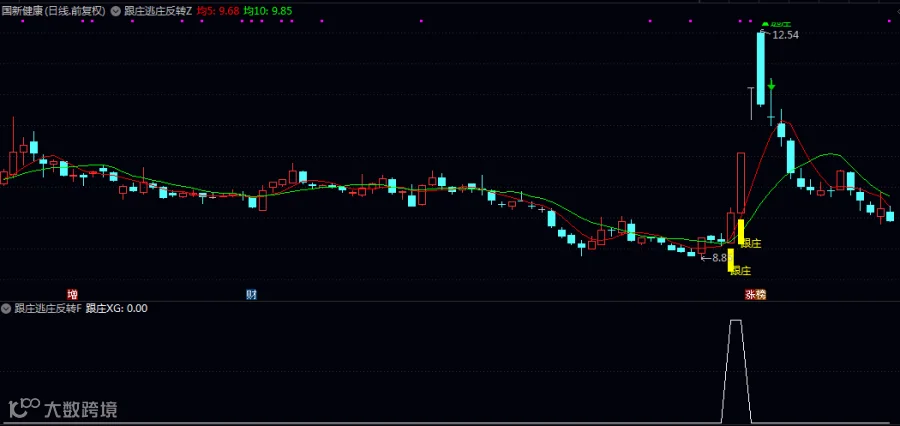The image size is (900, 426).
Task: Select the 均5: 9.68 moving average label
Action: 218,10
